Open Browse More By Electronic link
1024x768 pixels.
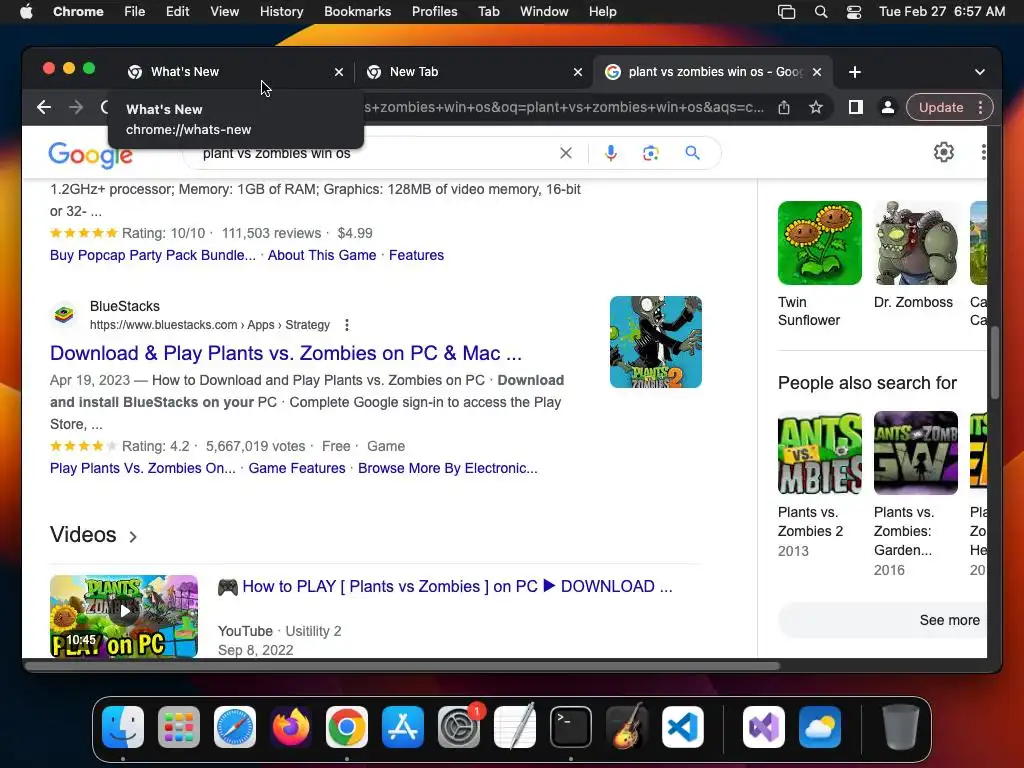click(448, 468)
